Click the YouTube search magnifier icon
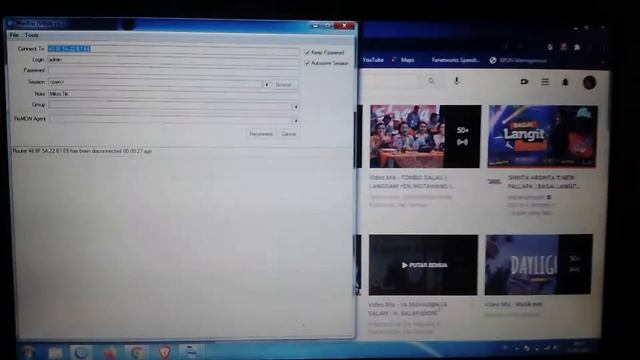This screenshot has height=360, width=640. [431, 81]
